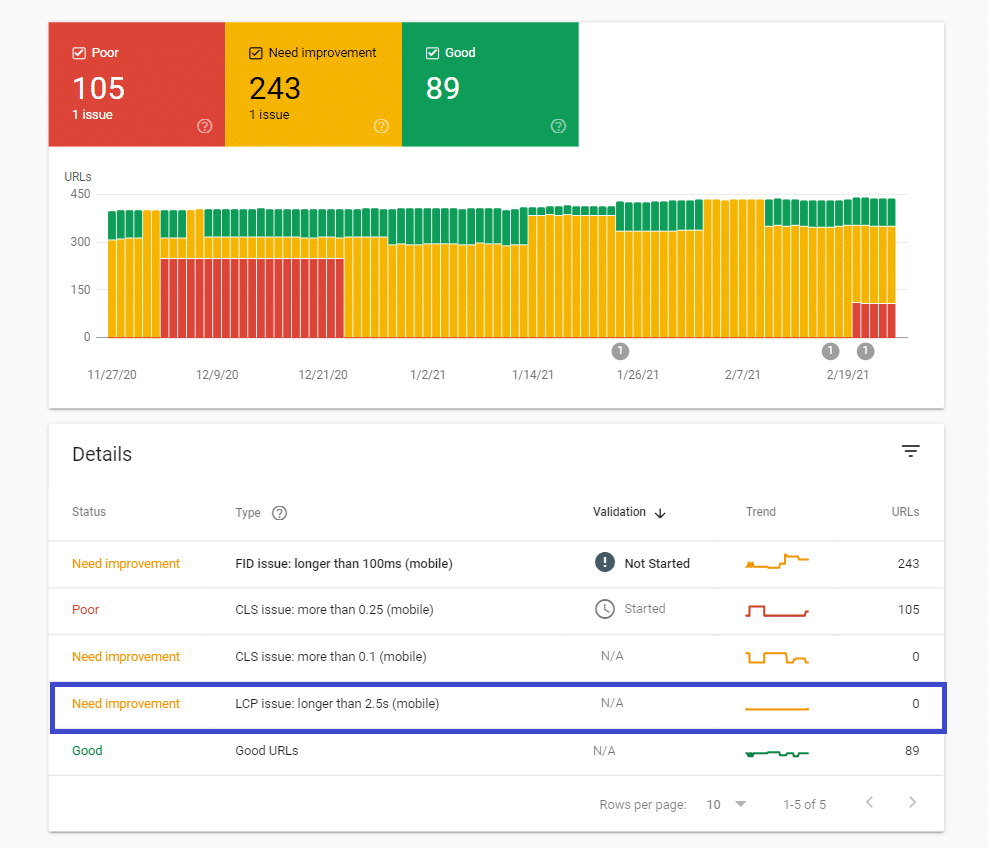
Task: Click the annotation marker above 1/26/21
Action: click(x=620, y=351)
